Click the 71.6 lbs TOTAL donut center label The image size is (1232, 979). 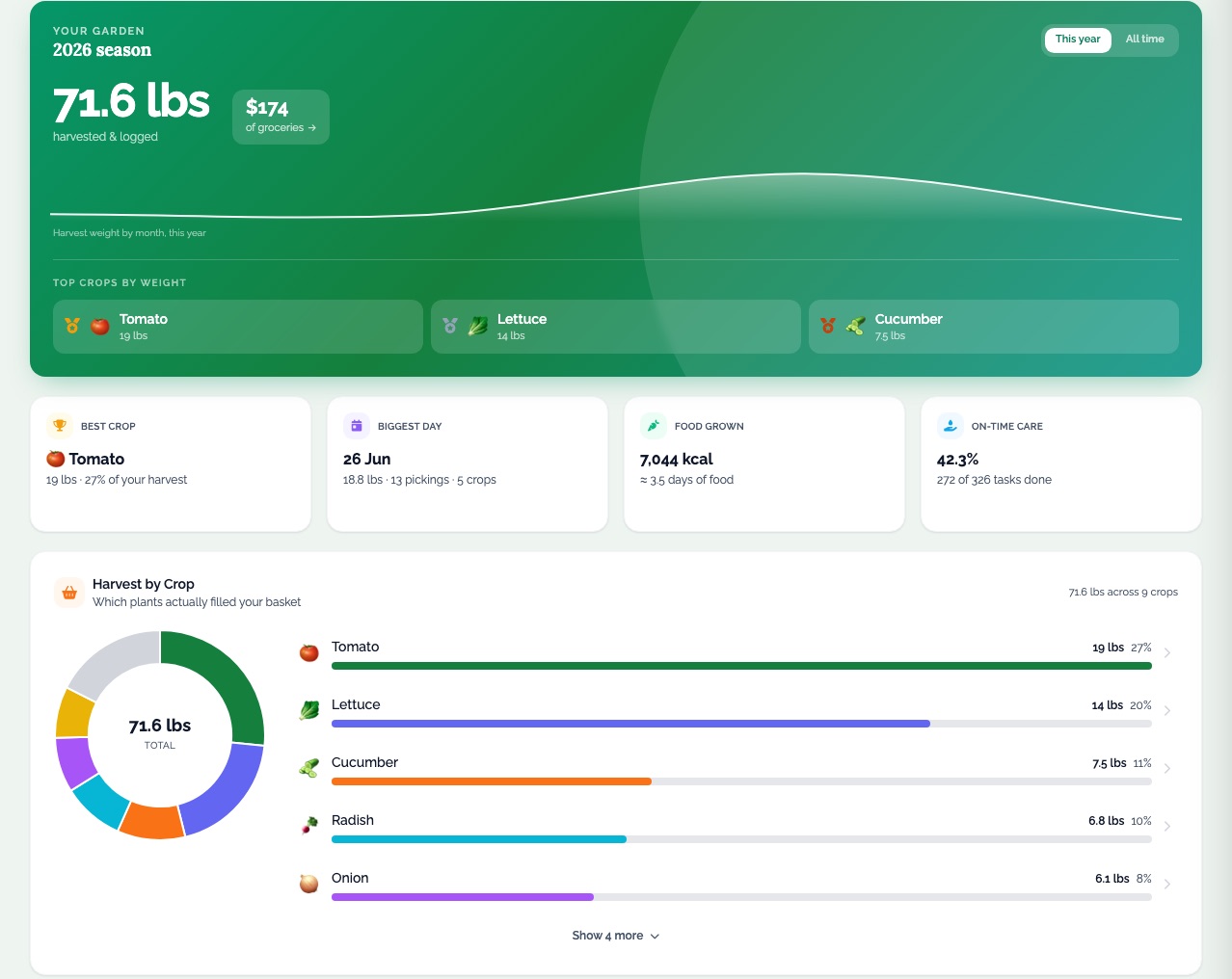[x=160, y=733]
